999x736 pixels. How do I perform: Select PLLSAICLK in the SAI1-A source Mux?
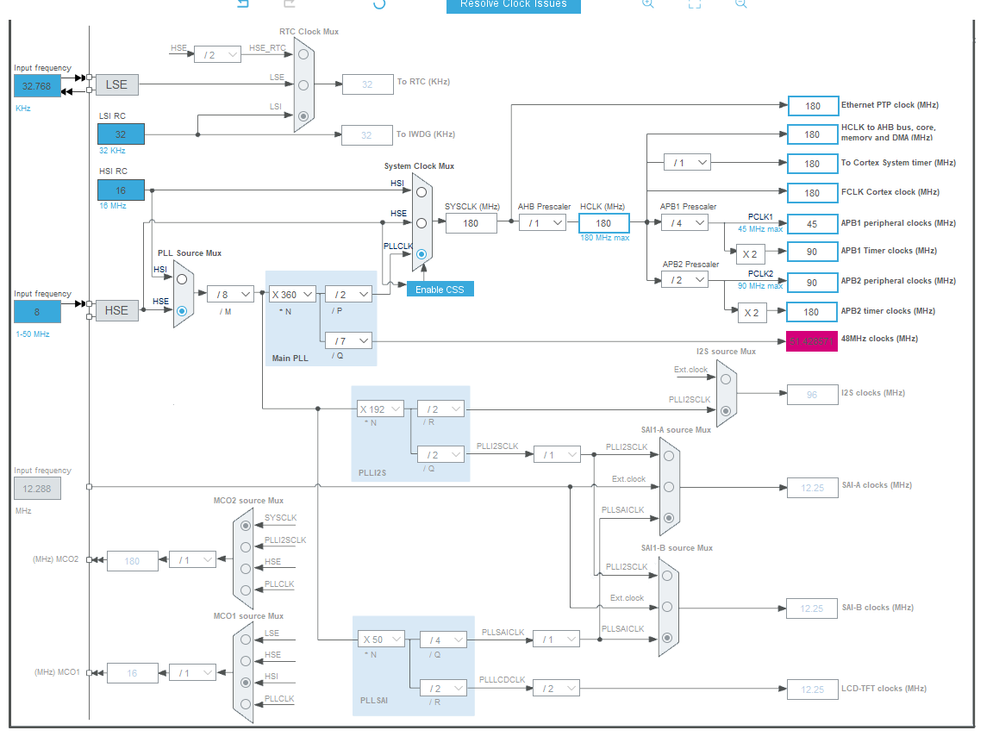point(668,518)
